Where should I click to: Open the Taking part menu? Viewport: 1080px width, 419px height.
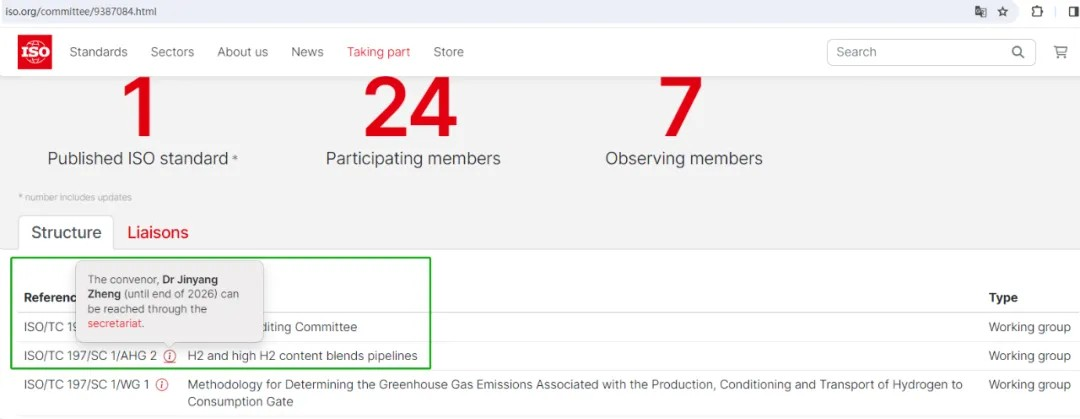pyautogui.click(x=378, y=52)
